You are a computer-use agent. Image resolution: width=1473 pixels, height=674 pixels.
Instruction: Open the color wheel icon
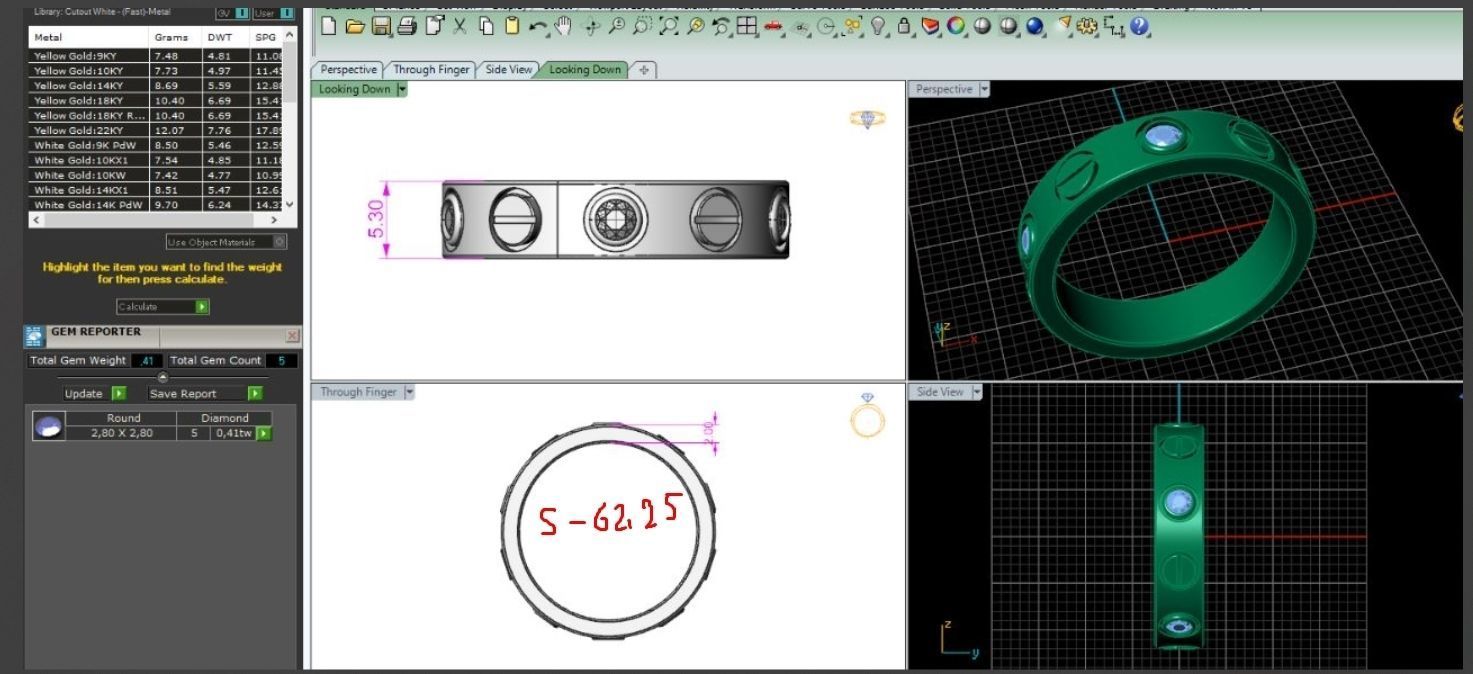[956, 28]
